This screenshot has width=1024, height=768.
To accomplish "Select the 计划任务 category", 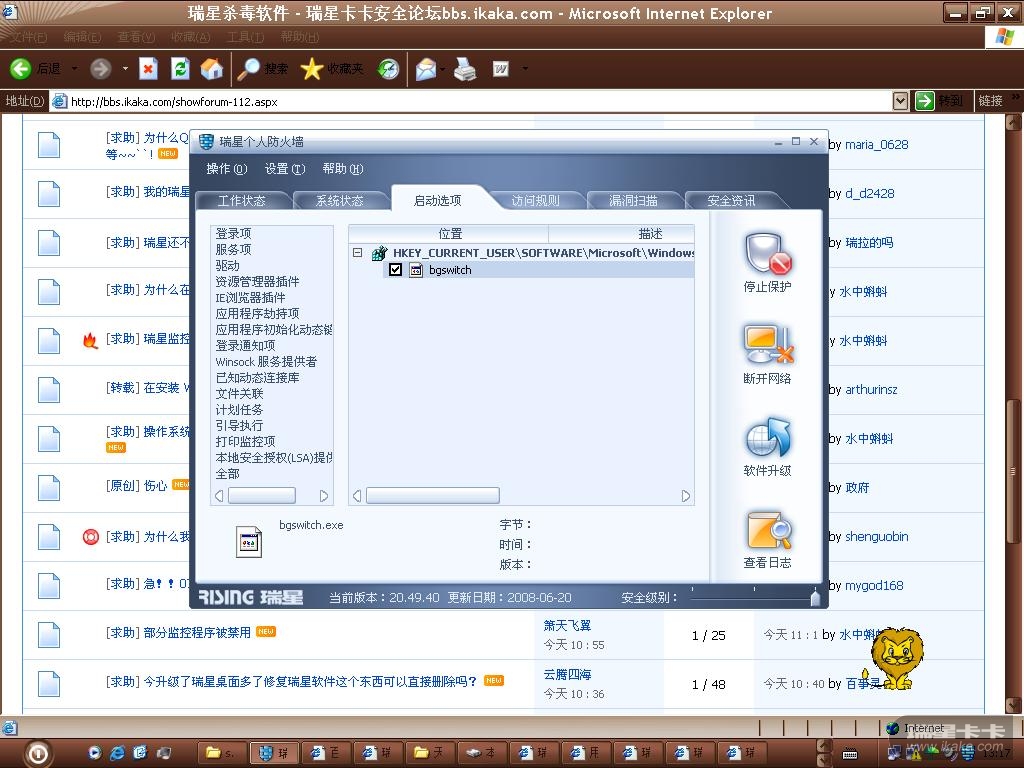I will 239,409.
